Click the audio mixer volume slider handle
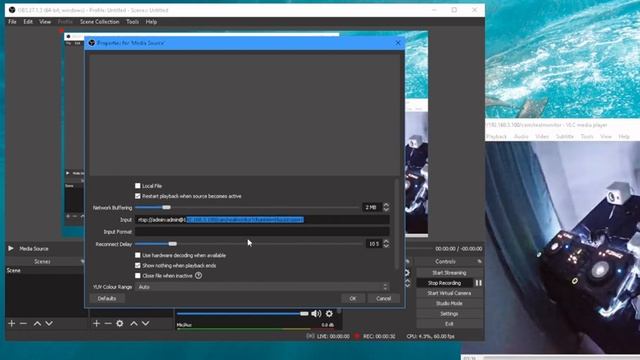 pos(304,313)
